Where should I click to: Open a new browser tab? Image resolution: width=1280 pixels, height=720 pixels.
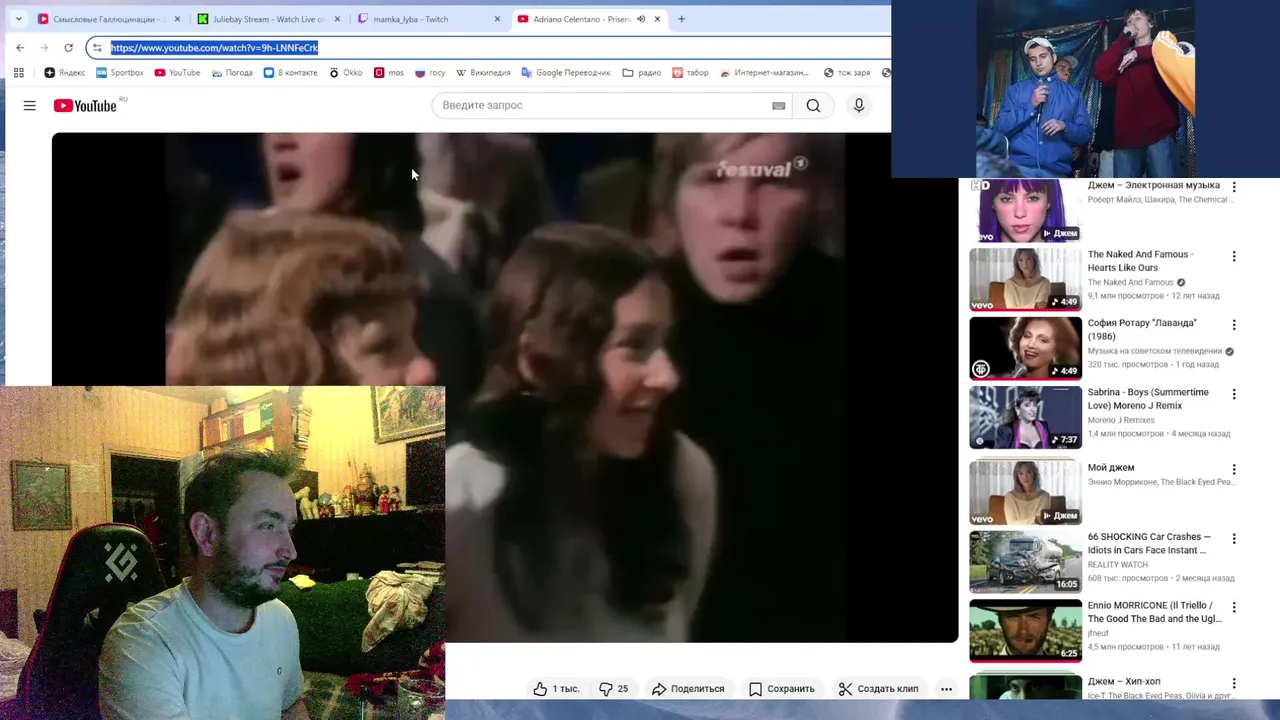(x=681, y=19)
